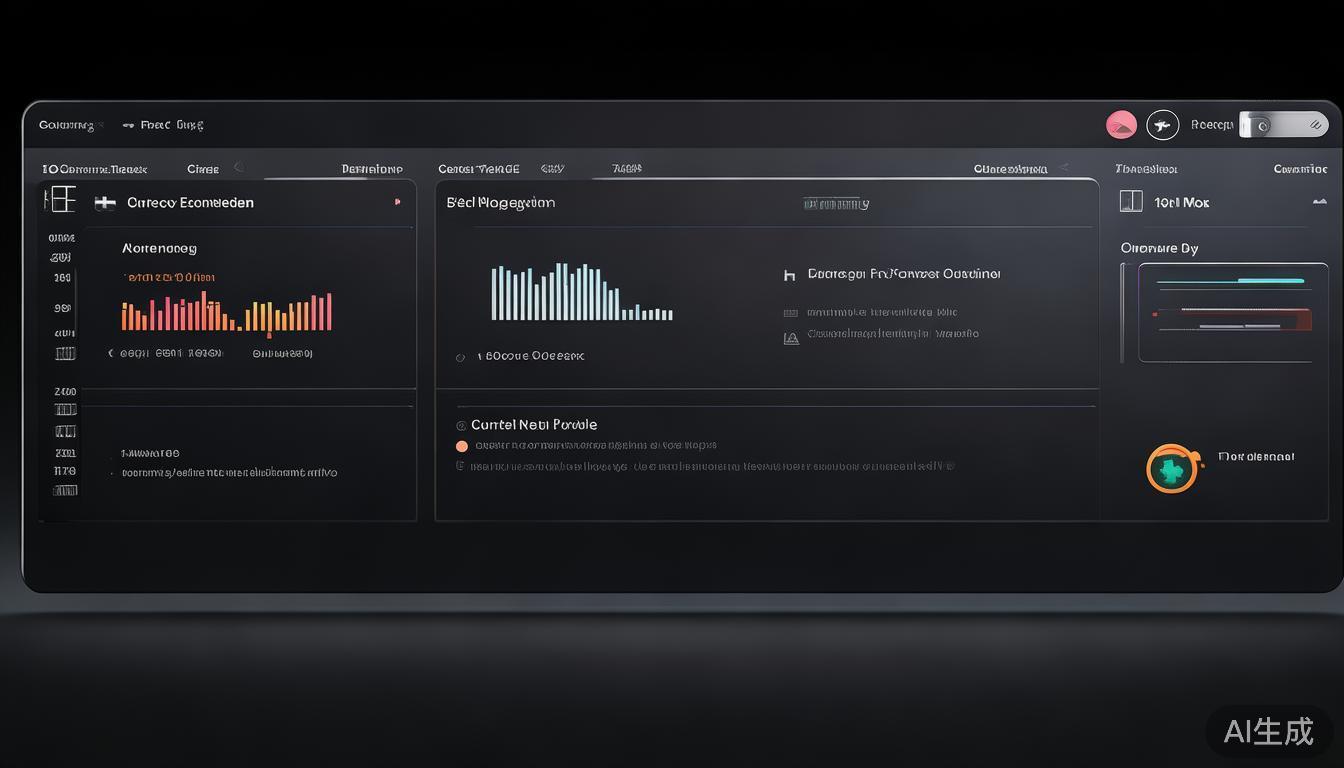Open the Cartel Terage tab
Viewport: 1344px width, 768px height.
[478, 169]
